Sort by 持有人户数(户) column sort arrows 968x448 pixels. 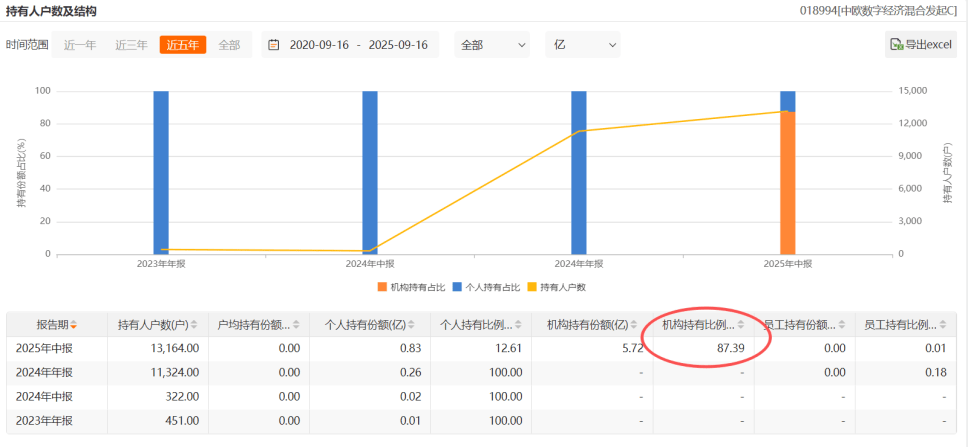(196, 325)
